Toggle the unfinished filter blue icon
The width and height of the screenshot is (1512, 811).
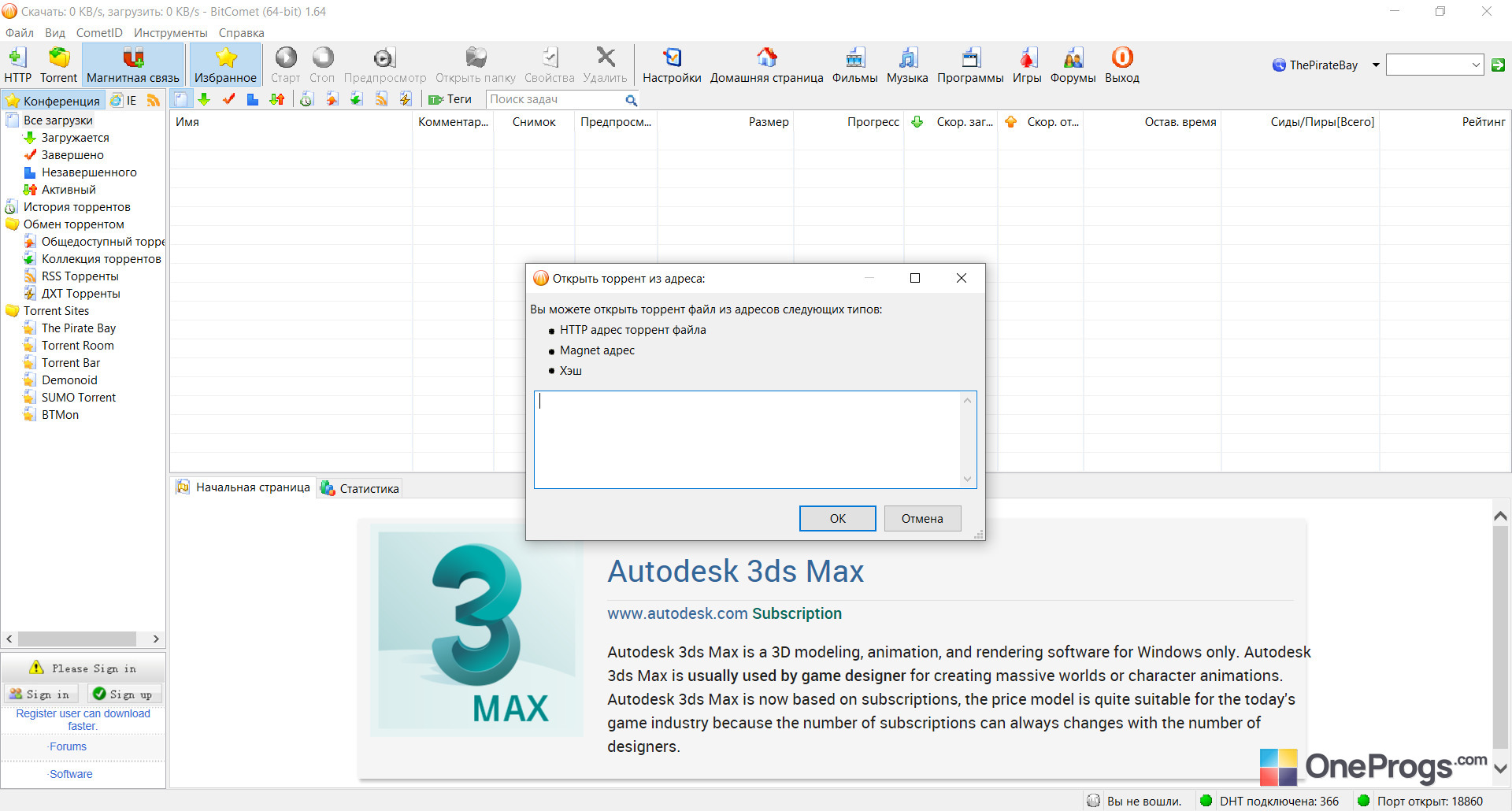pos(253,99)
